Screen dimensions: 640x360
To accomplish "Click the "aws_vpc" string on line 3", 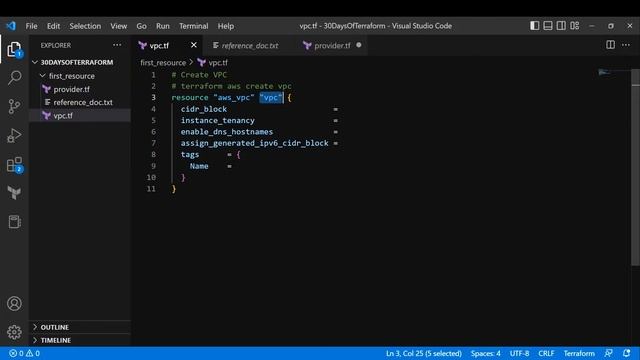I will point(234,98).
